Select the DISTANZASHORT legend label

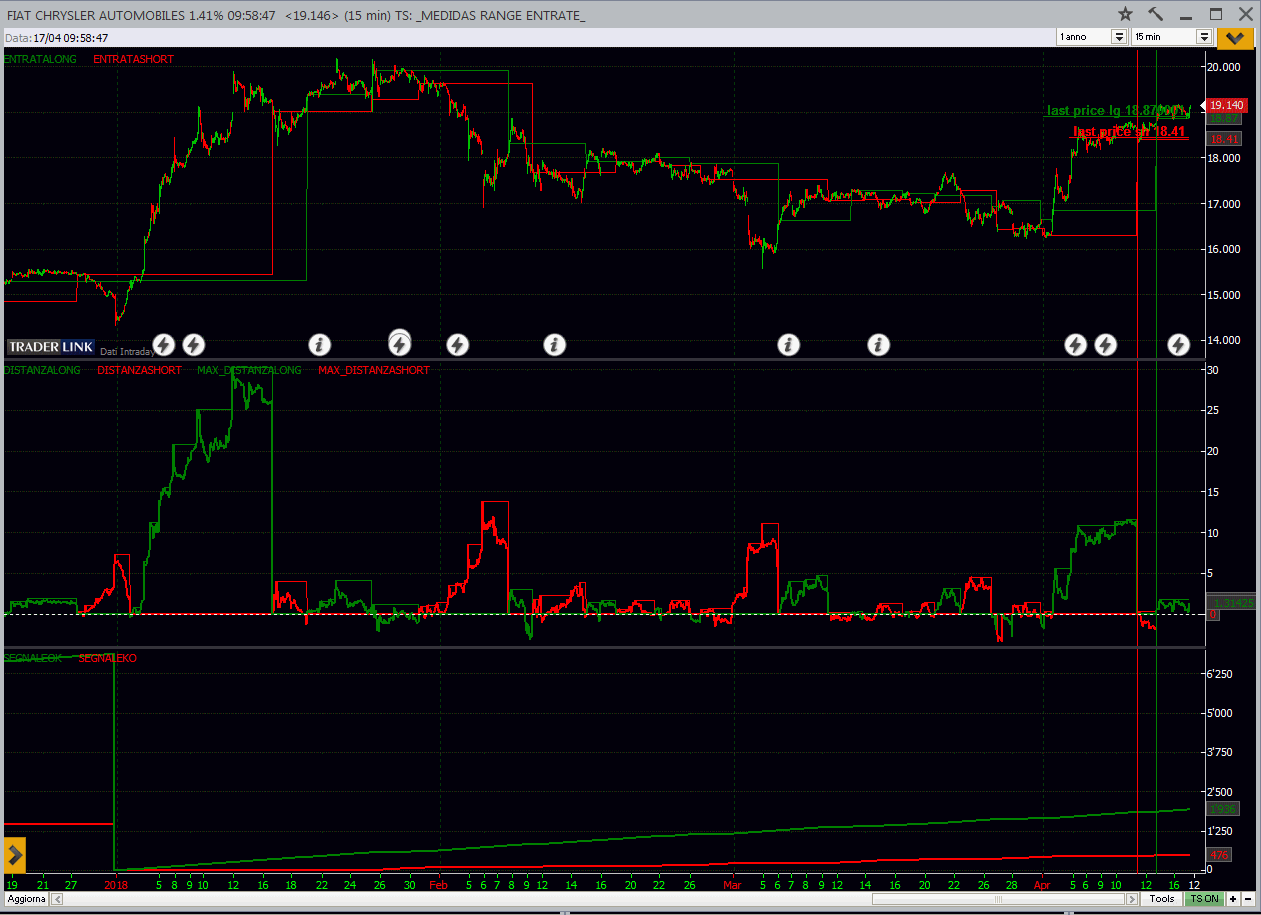(140, 370)
